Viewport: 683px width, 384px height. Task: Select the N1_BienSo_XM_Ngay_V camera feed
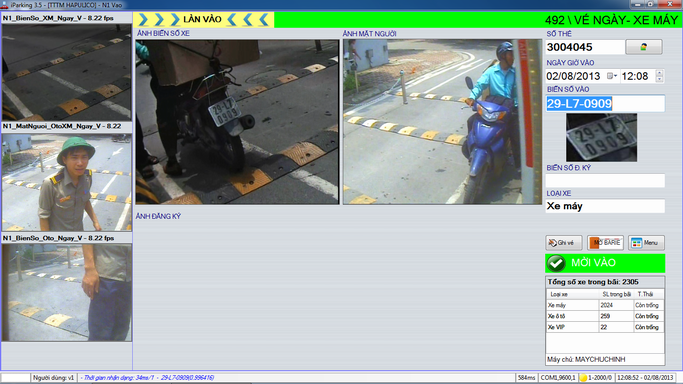[67, 72]
